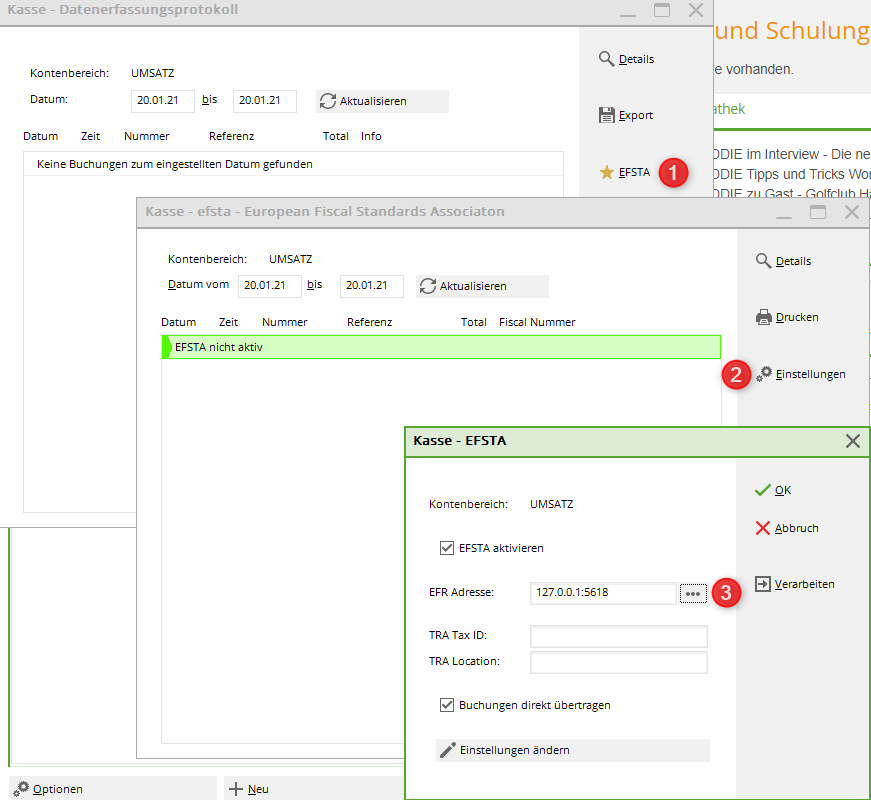Screen dimensions: 871x800
Task: Click the Export disk icon
Action: (607, 115)
